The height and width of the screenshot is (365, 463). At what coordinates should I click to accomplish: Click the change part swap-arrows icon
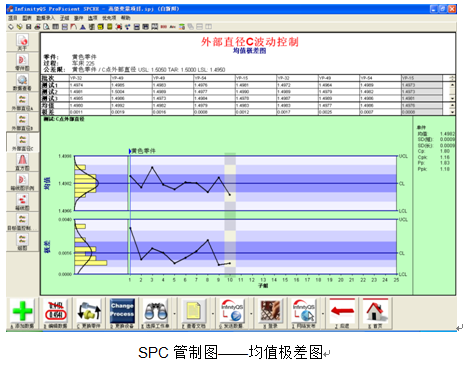(89, 311)
